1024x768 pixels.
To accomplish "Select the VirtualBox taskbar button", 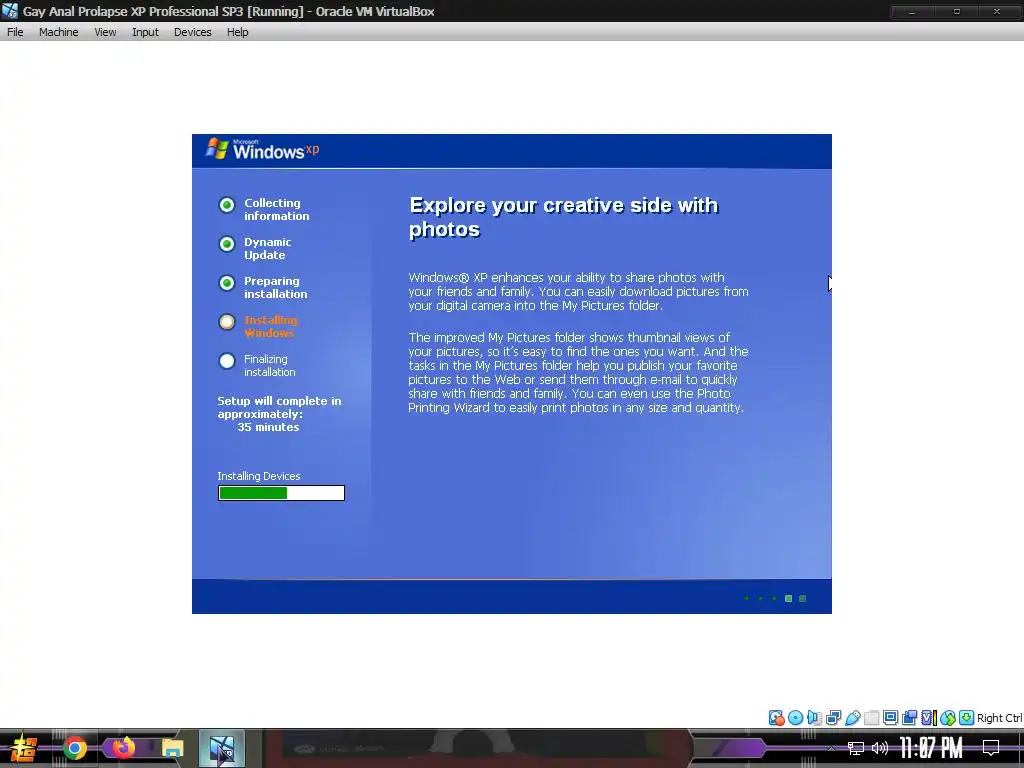I will [221, 748].
